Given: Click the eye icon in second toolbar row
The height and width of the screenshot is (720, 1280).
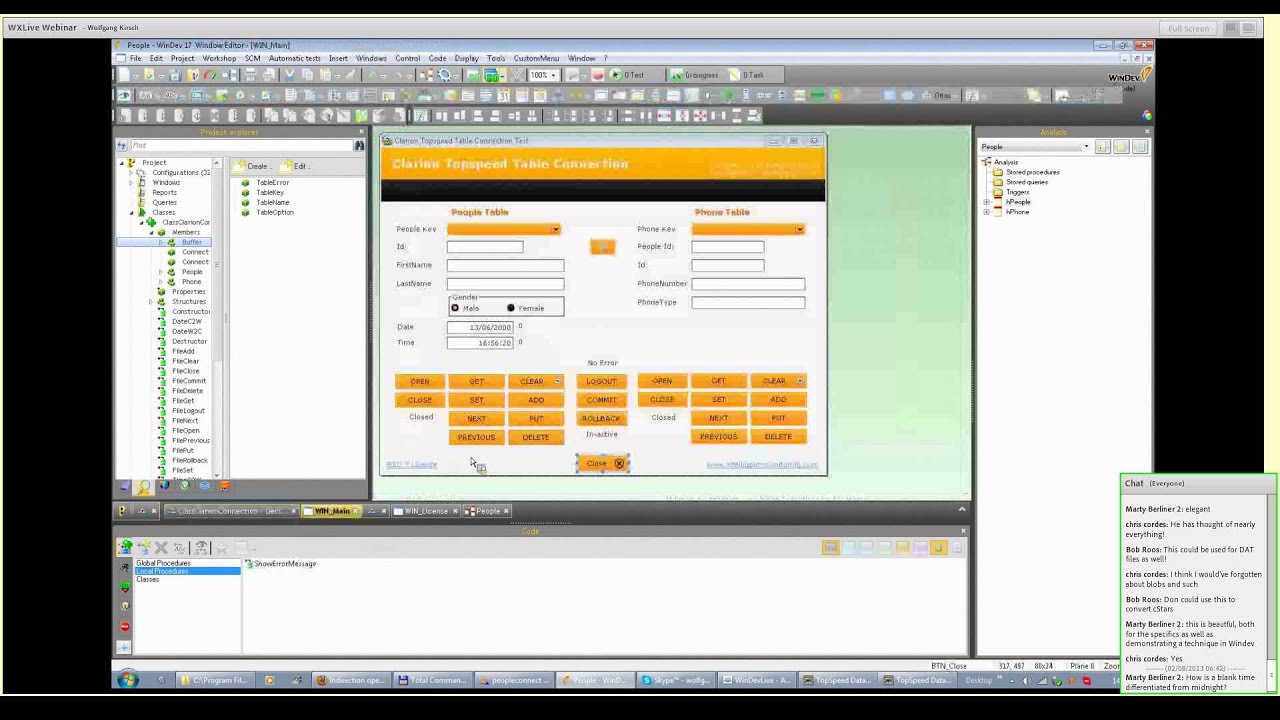Looking at the screenshot, I should click(x=124, y=96).
